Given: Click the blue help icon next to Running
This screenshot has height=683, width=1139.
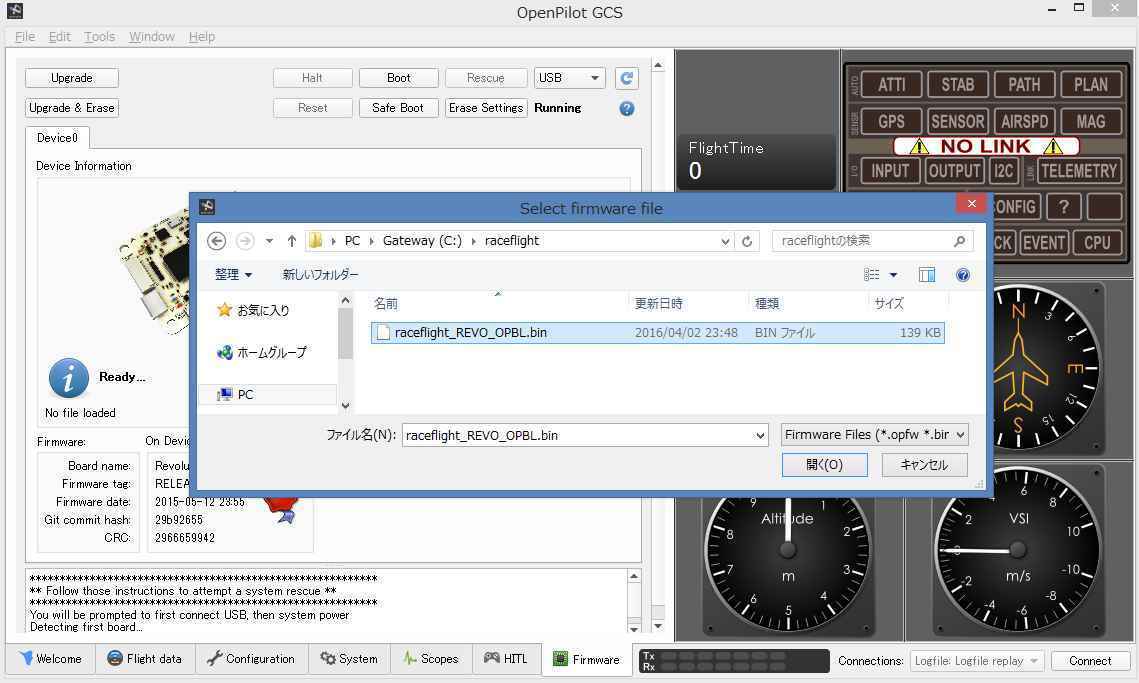Looking at the screenshot, I should [x=627, y=108].
